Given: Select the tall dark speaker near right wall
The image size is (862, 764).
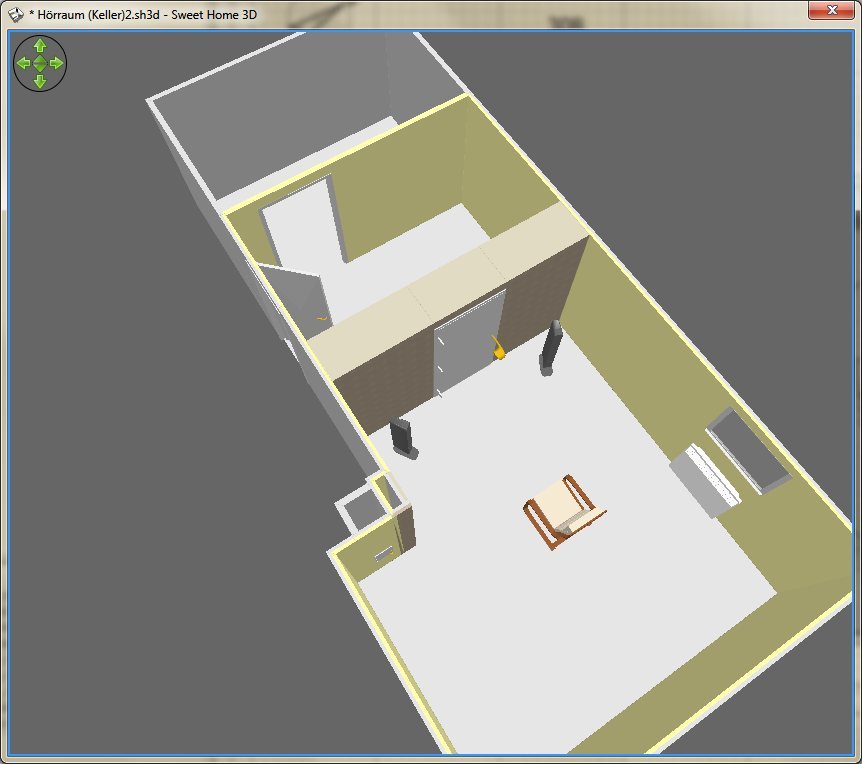Looking at the screenshot, I should pos(550,348).
